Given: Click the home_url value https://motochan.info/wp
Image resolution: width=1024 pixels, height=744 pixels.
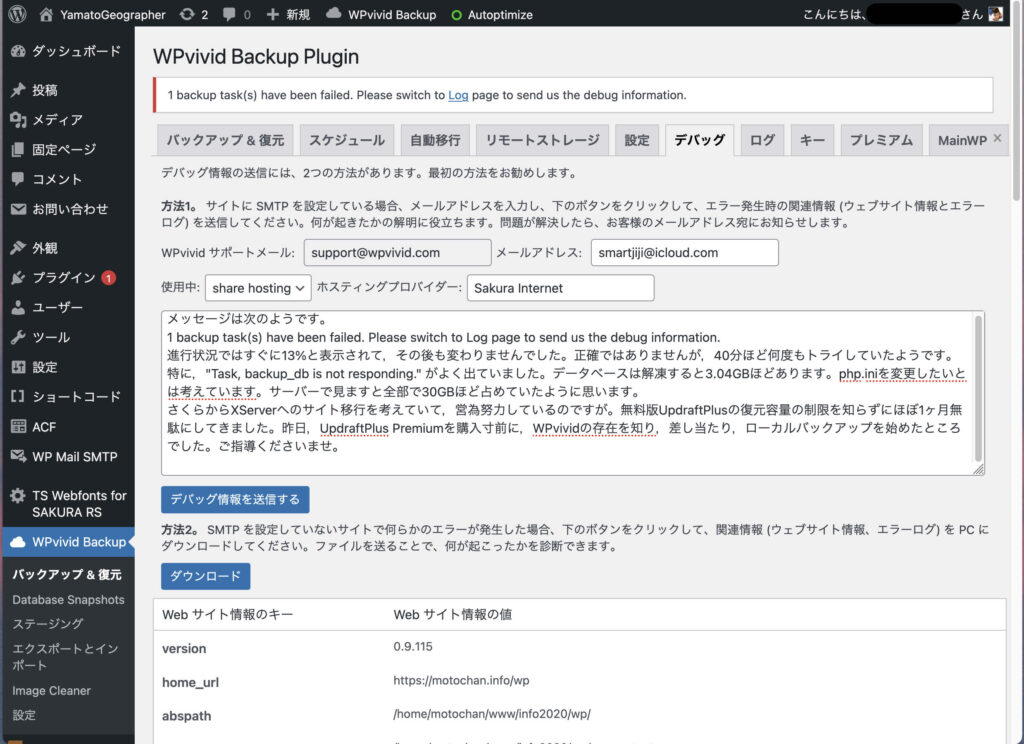Looking at the screenshot, I should (461, 681).
